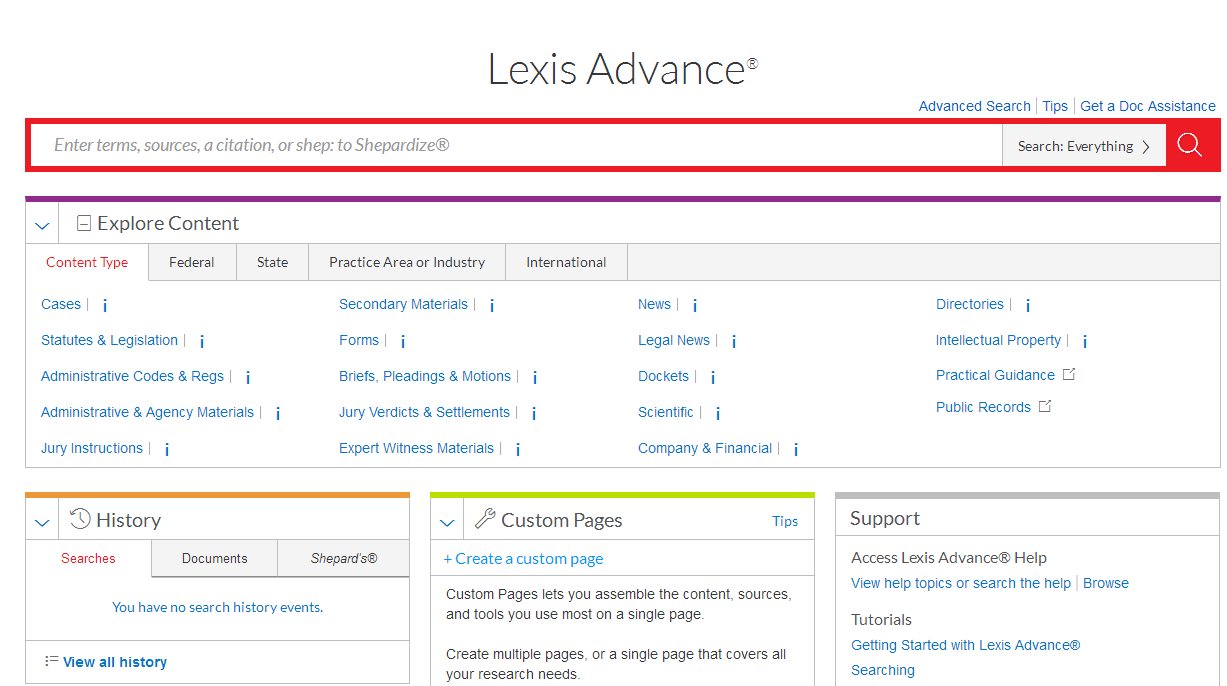Open the Search: Everything filter dropdown
Viewport: 1227px width, 686px height.
tap(1084, 146)
